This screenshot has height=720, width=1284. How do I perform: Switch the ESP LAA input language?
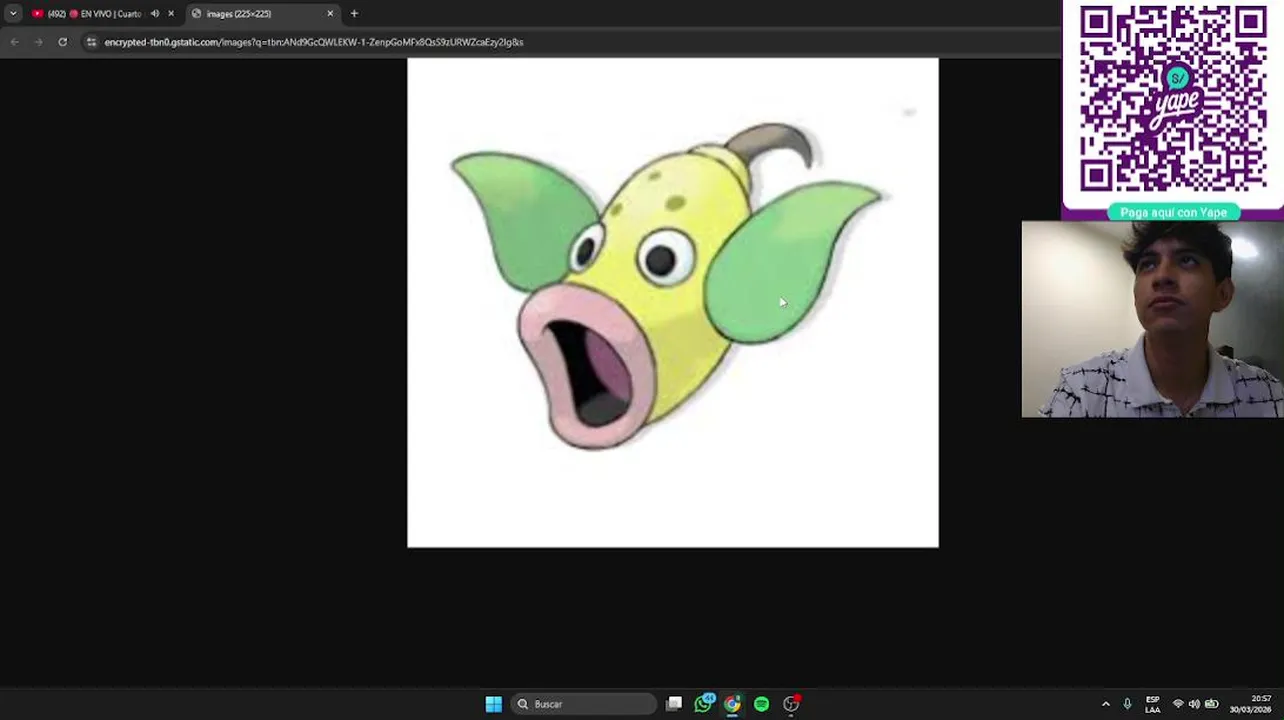pos(1153,704)
